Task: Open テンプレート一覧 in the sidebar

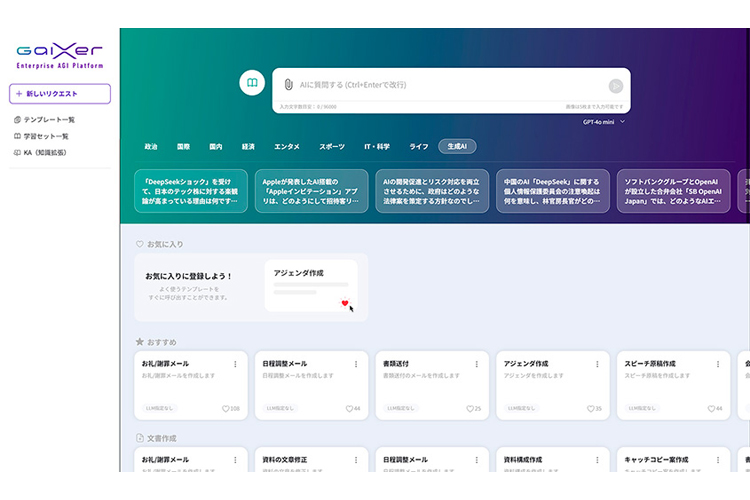Action: point(48,120)
